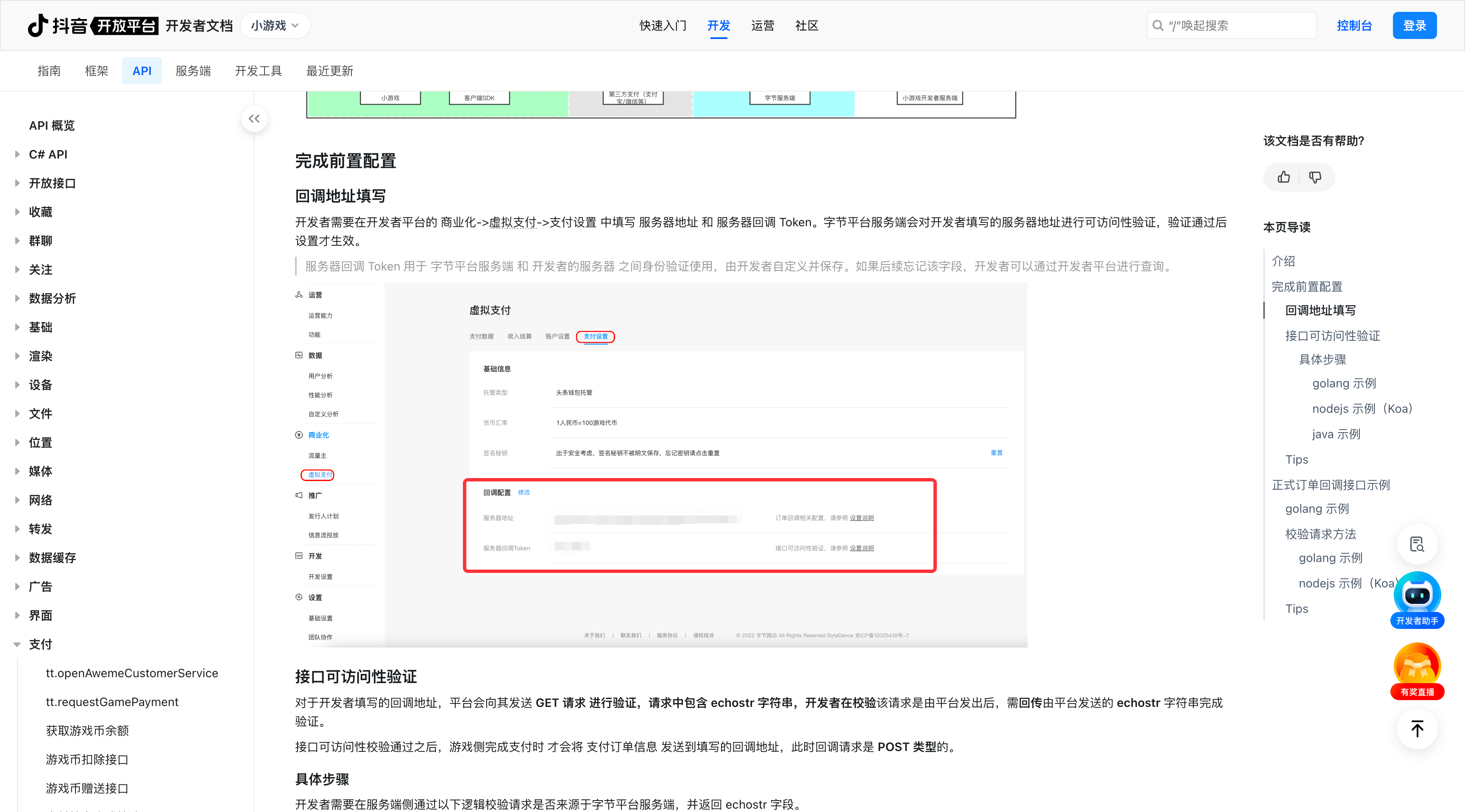Click the back-to-top arrow button

pyautogui.click(x=1417, y=729)
